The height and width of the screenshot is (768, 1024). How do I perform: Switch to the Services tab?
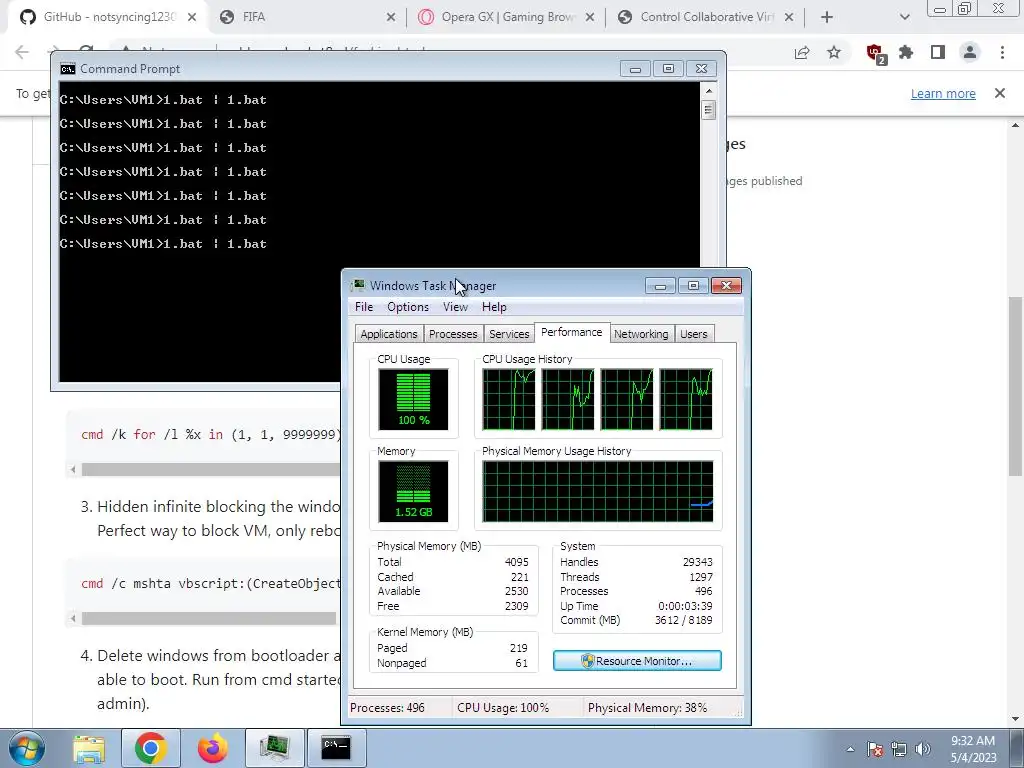(x=509, y=334)
